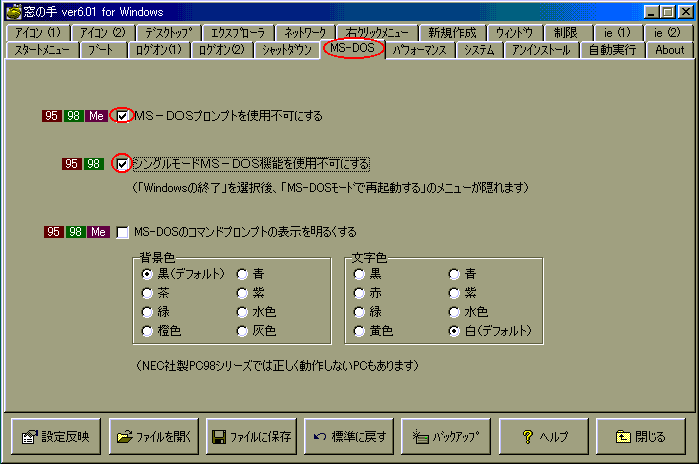The height and width of the screenshot is (464, 699).
Task: Switch to the ie (1) tab
Action: tap(617, 33)
